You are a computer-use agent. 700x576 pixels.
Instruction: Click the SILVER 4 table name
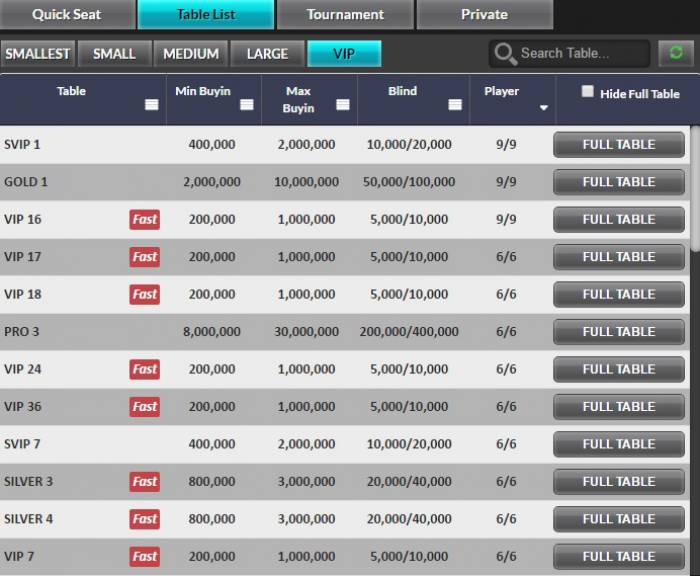tap(28, 519)
